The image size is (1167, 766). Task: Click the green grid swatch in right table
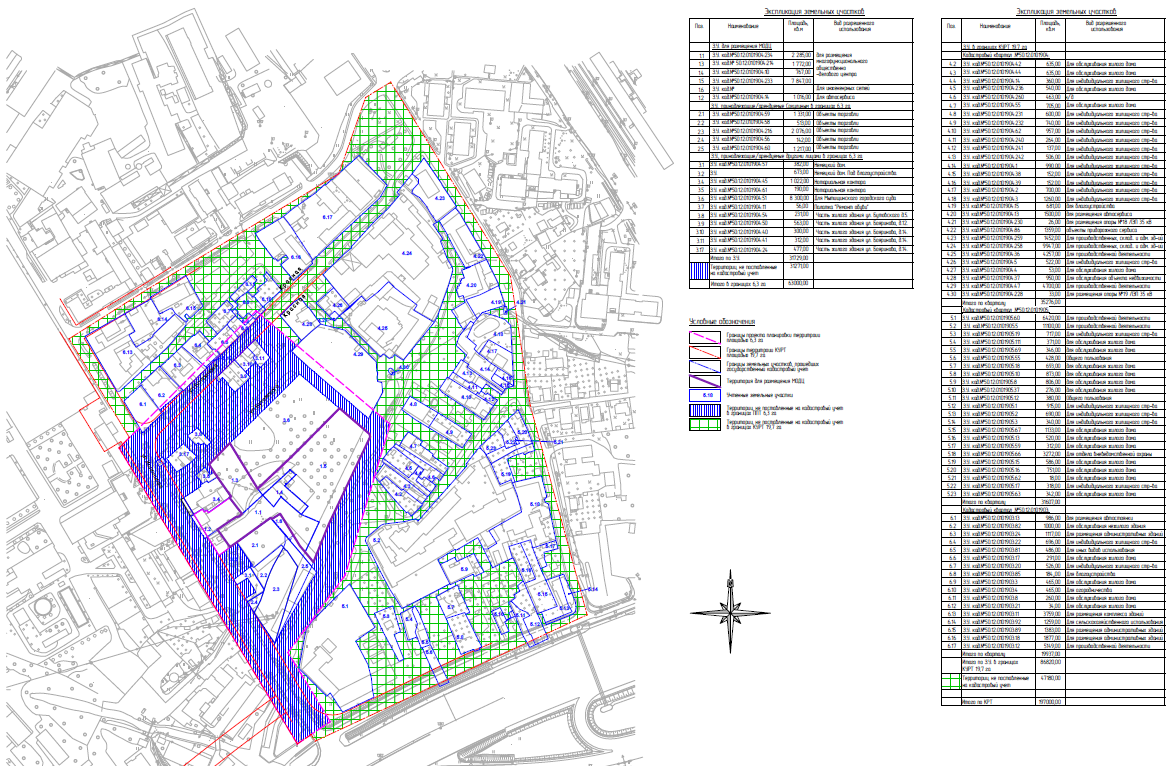click(950, 681)
